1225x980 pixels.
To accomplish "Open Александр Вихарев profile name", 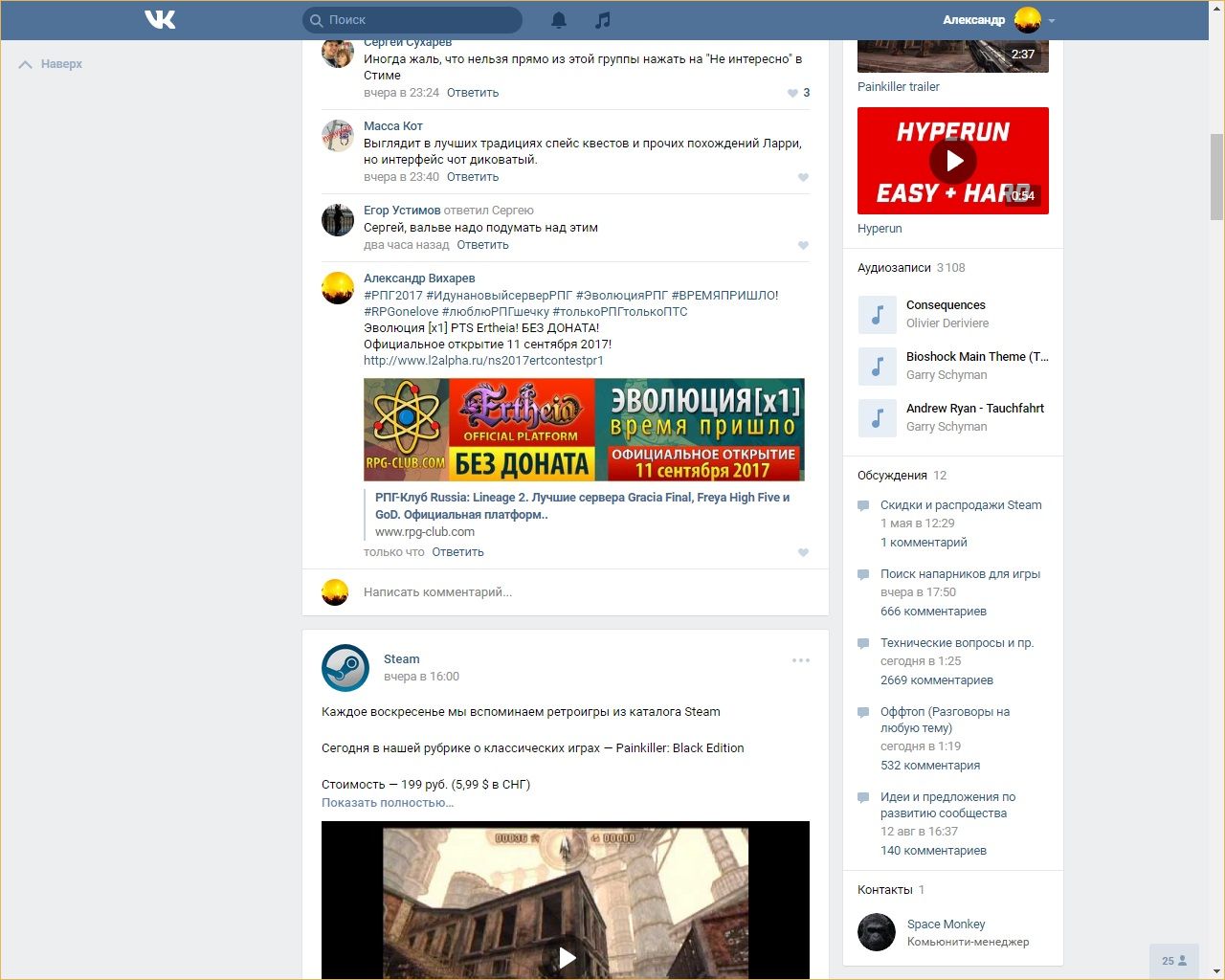I will [x=419, y=278].
